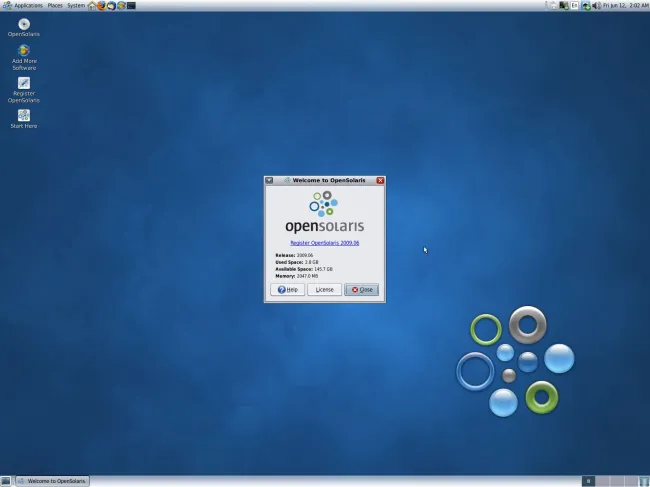The width and height of the screenshot is (650, 487).
Task: Click the Register OpenSolaris 2009.06 link
Action: [x=324, y=243]
